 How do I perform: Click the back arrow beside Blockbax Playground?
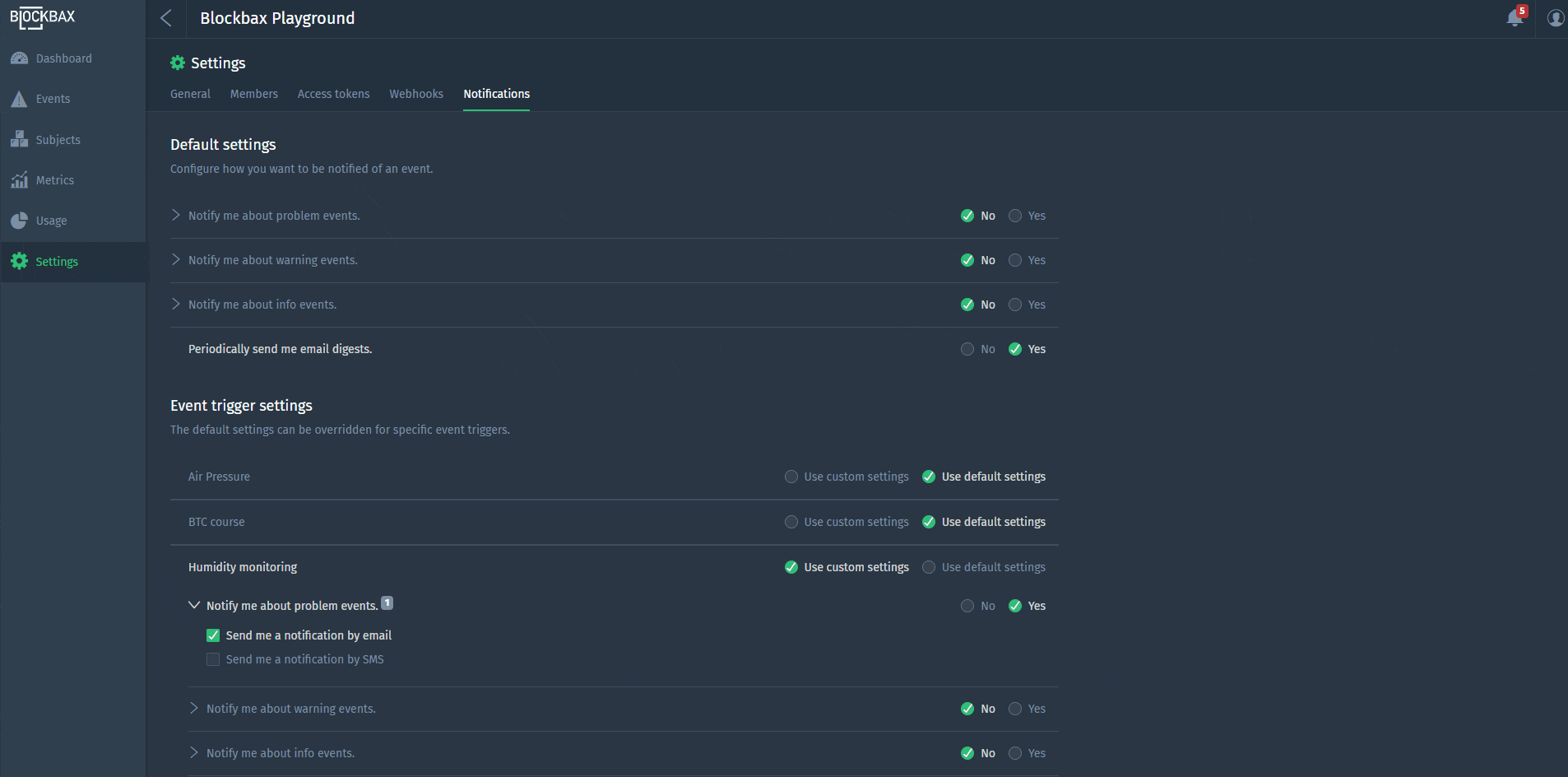coord(166,18)
